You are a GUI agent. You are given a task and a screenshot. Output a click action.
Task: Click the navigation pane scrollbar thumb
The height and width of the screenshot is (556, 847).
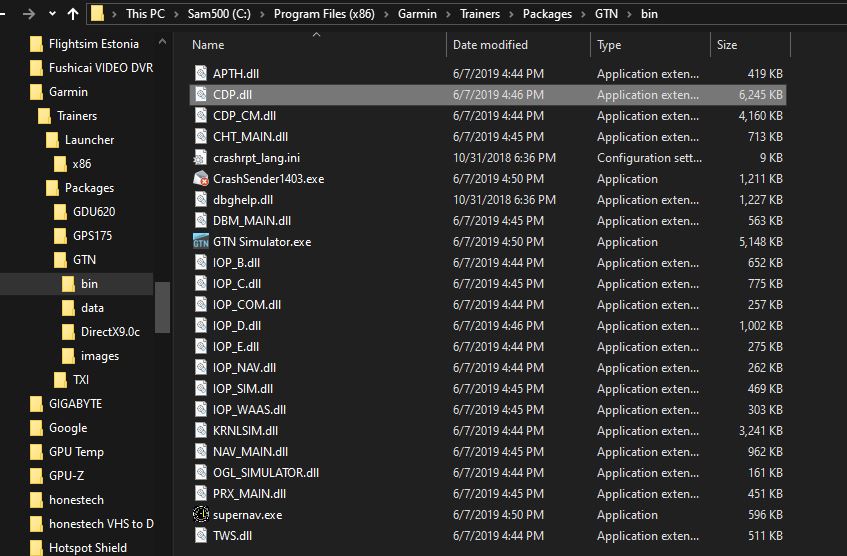tap(162, 307)
